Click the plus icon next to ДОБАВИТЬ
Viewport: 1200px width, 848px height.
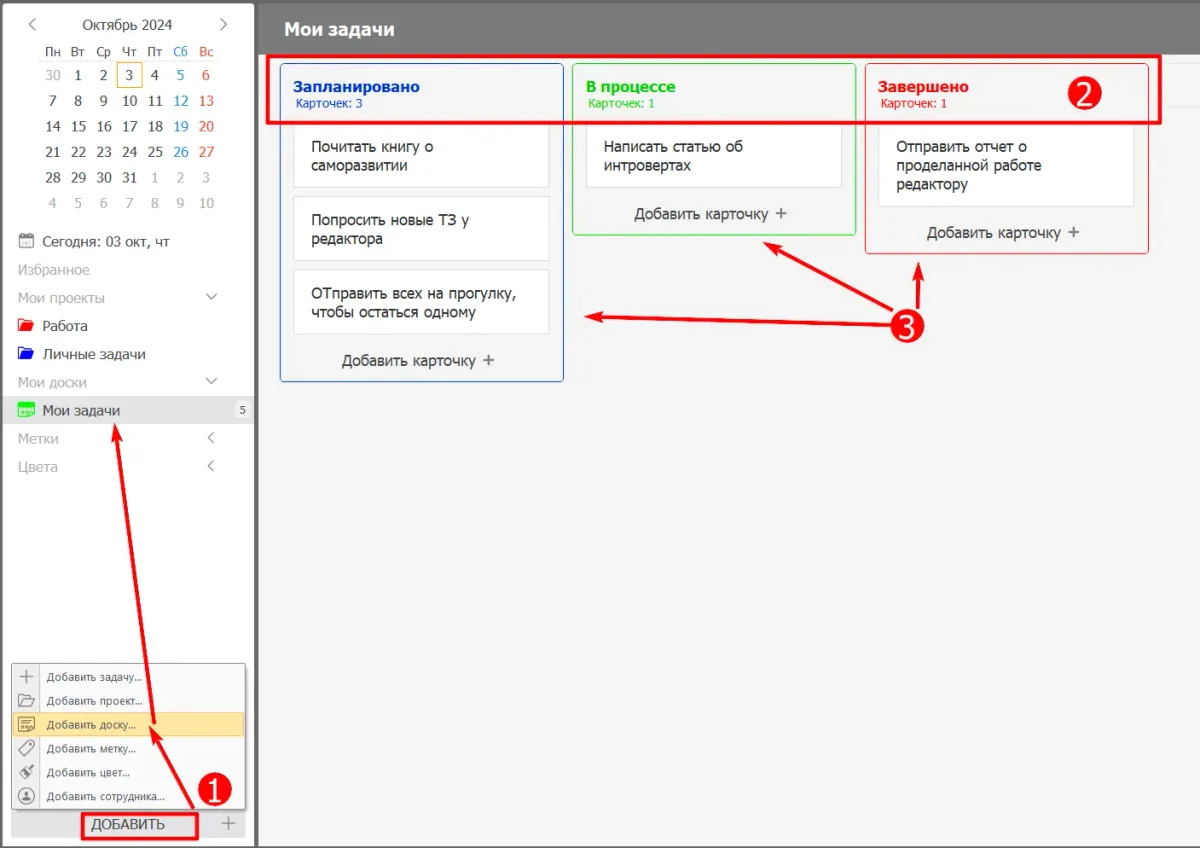tap(228, 824)
